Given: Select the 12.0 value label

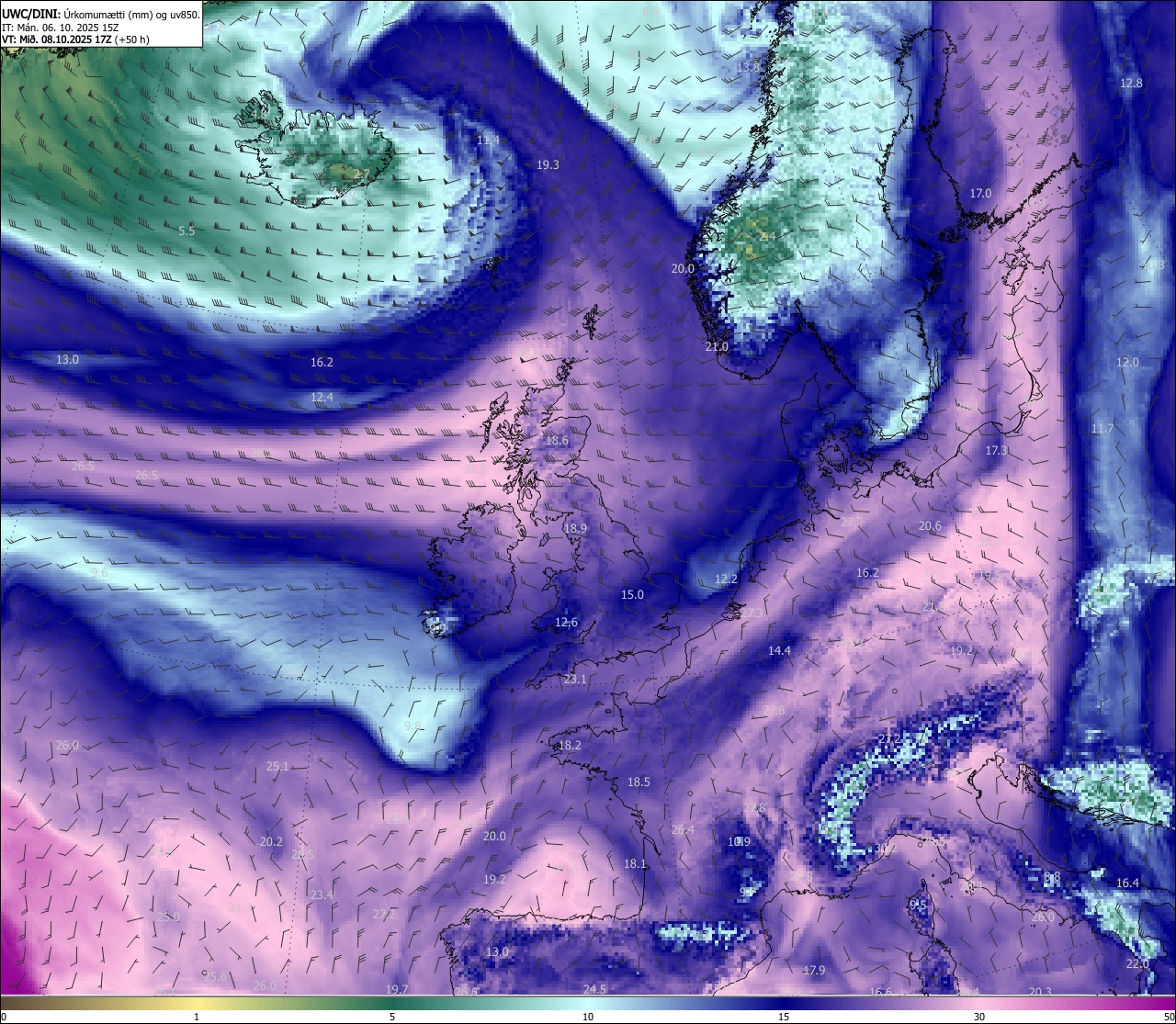Looking at the screenshot, I should click(1127, 362).
